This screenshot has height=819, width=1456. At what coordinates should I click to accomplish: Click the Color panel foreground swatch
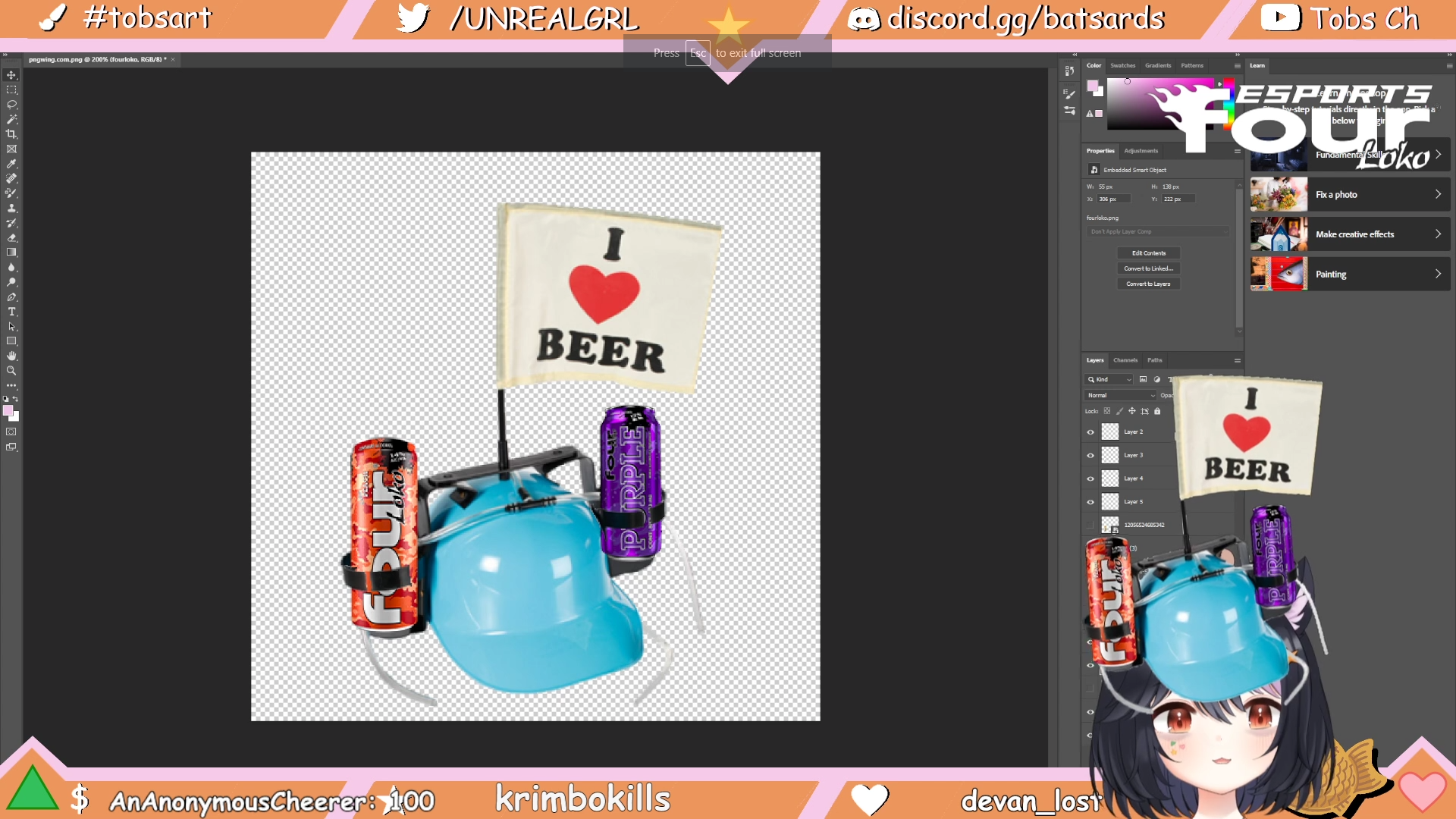point(1092,85)
